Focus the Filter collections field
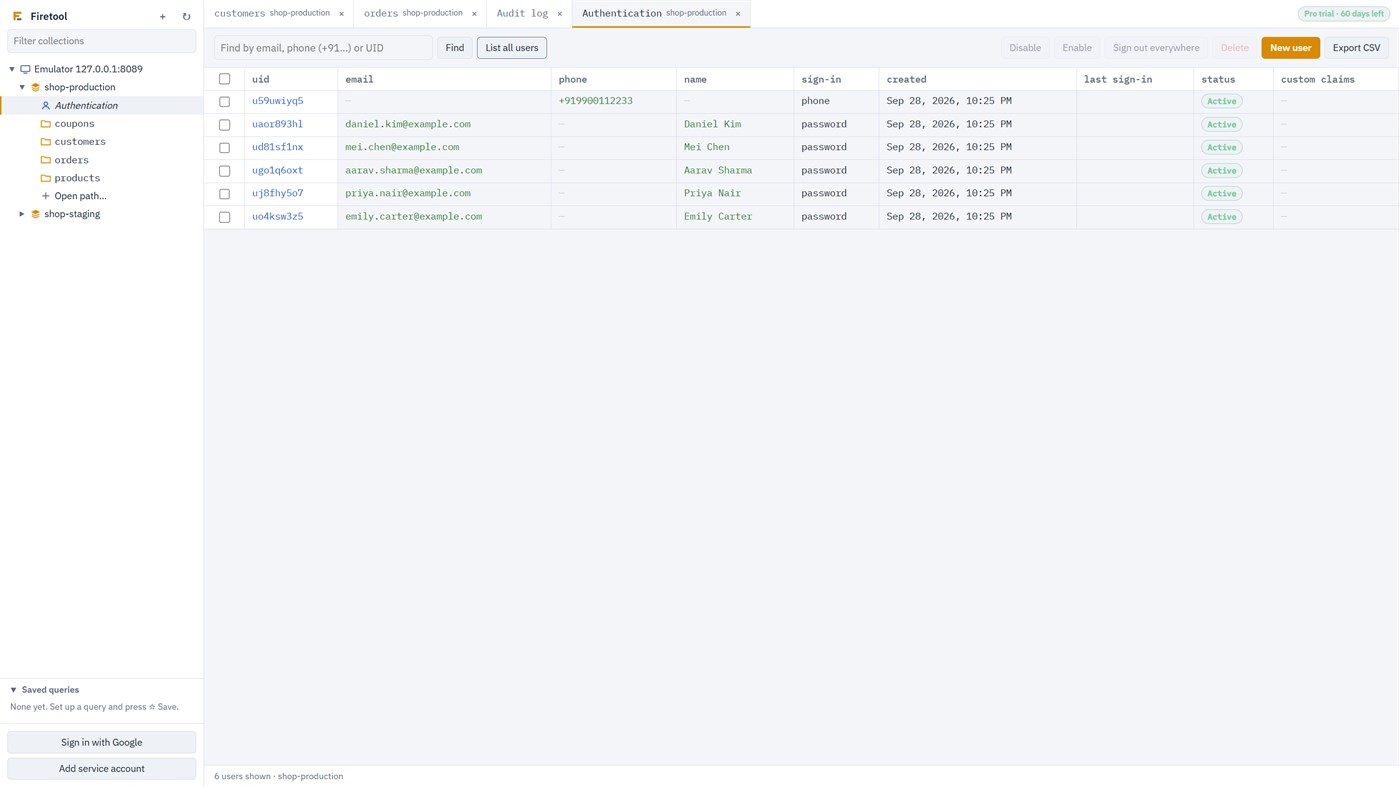This screenshot has width=1399, height=787. [101, 41]
